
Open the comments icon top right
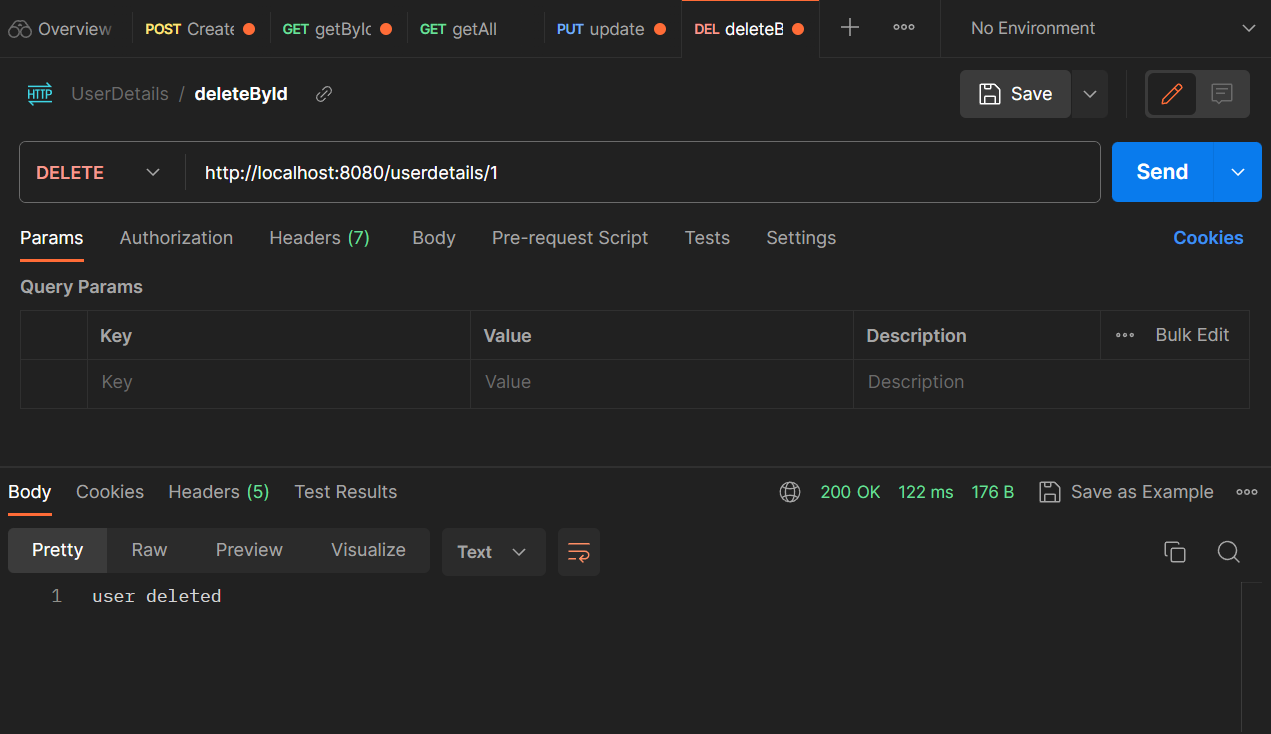tap(1222, 93)
